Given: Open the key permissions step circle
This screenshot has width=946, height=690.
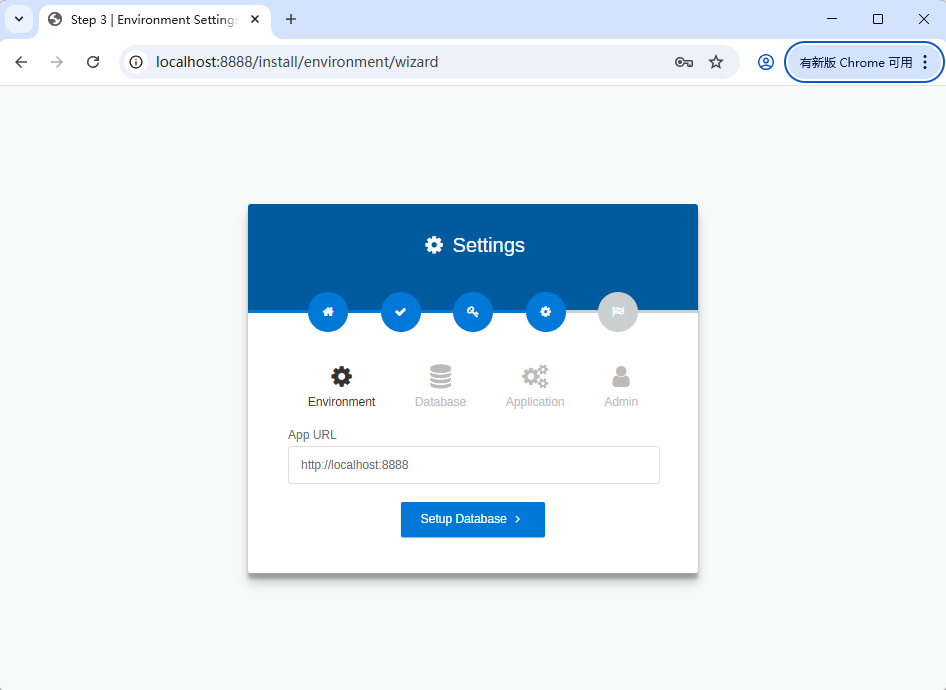Looking at the screenshot, I should click(x=473, y=312).
